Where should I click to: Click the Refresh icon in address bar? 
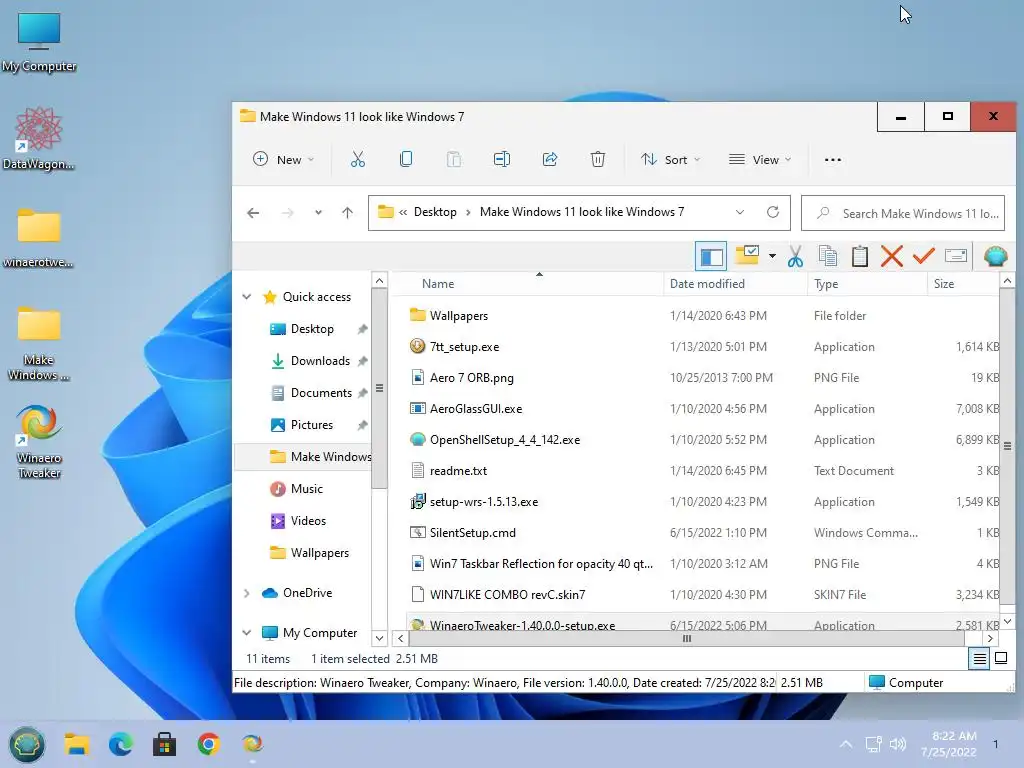[x=773, y=212]
